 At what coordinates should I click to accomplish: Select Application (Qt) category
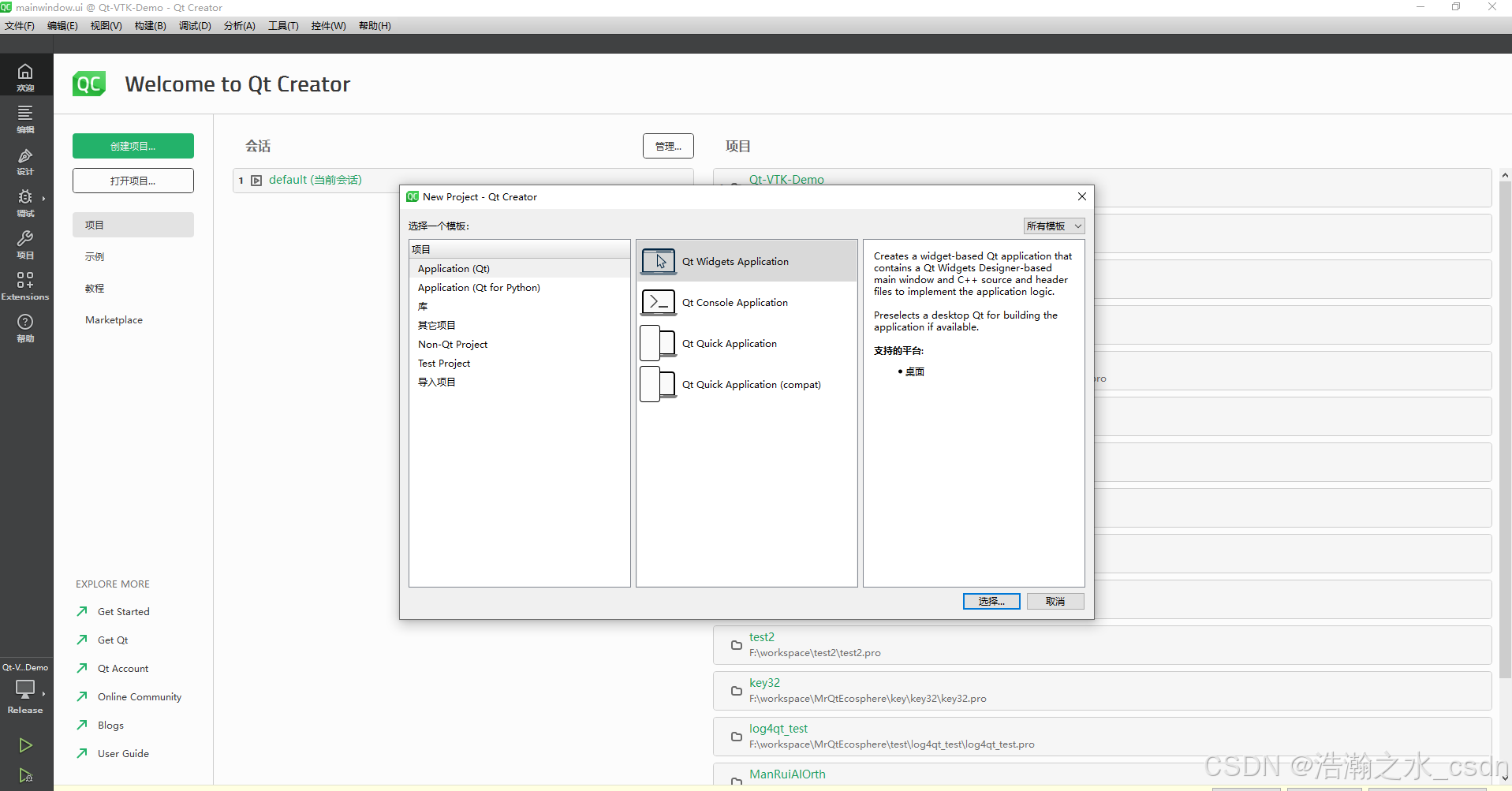click(519, 268)
